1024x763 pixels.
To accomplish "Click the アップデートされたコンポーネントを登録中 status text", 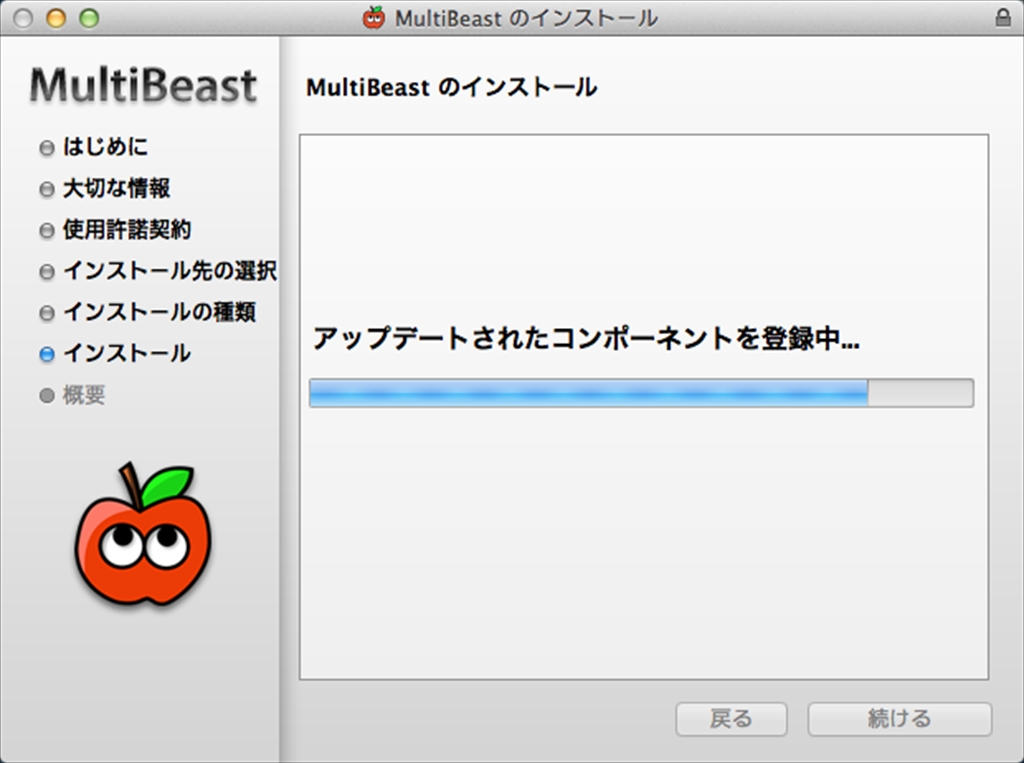I will [586, 338].
